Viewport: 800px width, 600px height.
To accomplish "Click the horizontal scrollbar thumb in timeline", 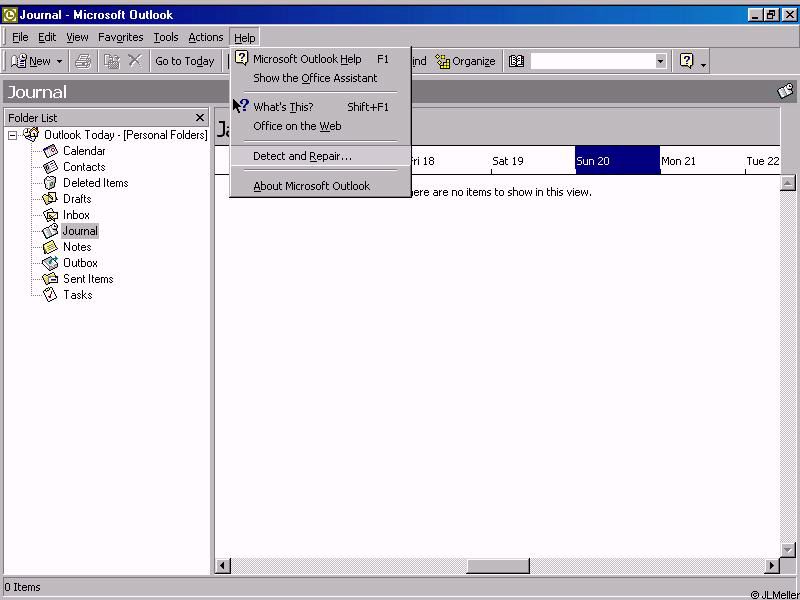I will coord(497,566).
